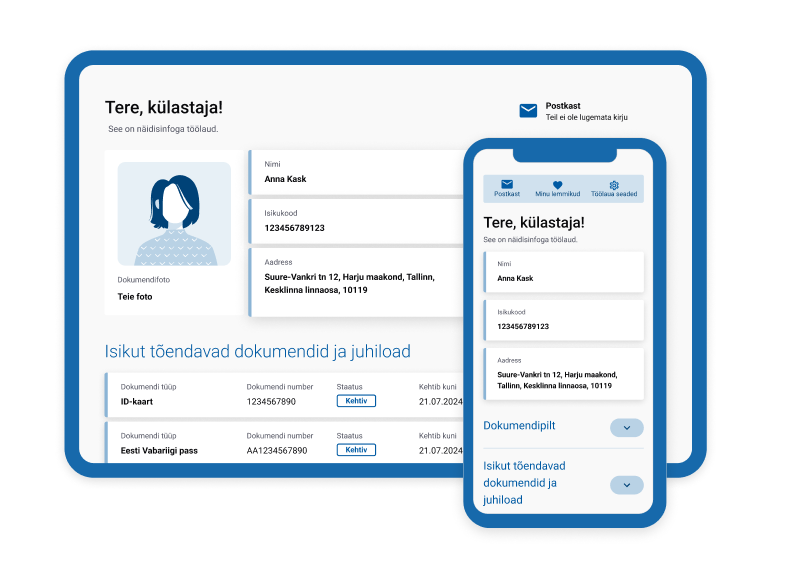This screenshot has height=582, width=800.
Task: Click the Dokumendifoto label
Action: 144,280
